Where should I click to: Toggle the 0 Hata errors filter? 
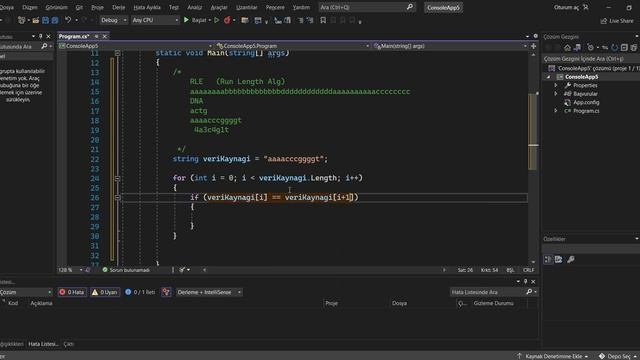72,292
